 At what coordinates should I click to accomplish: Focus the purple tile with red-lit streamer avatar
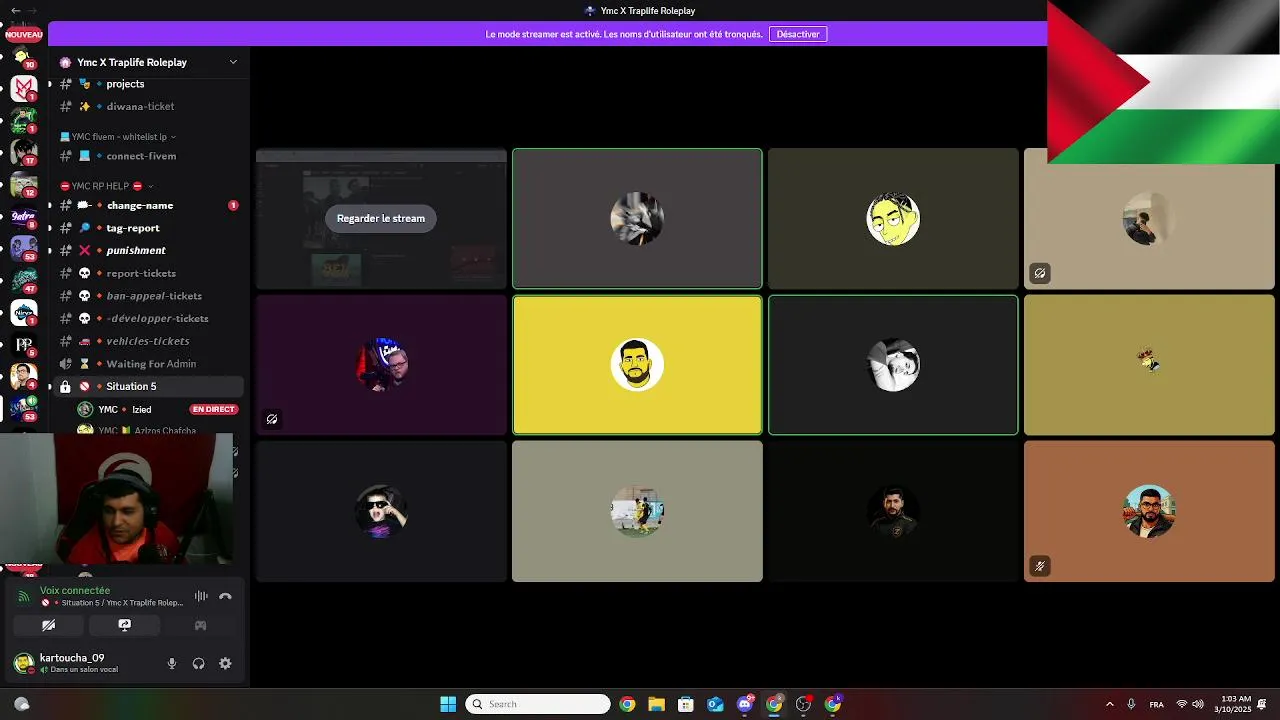pyautogui.click(x=381, y=365)
